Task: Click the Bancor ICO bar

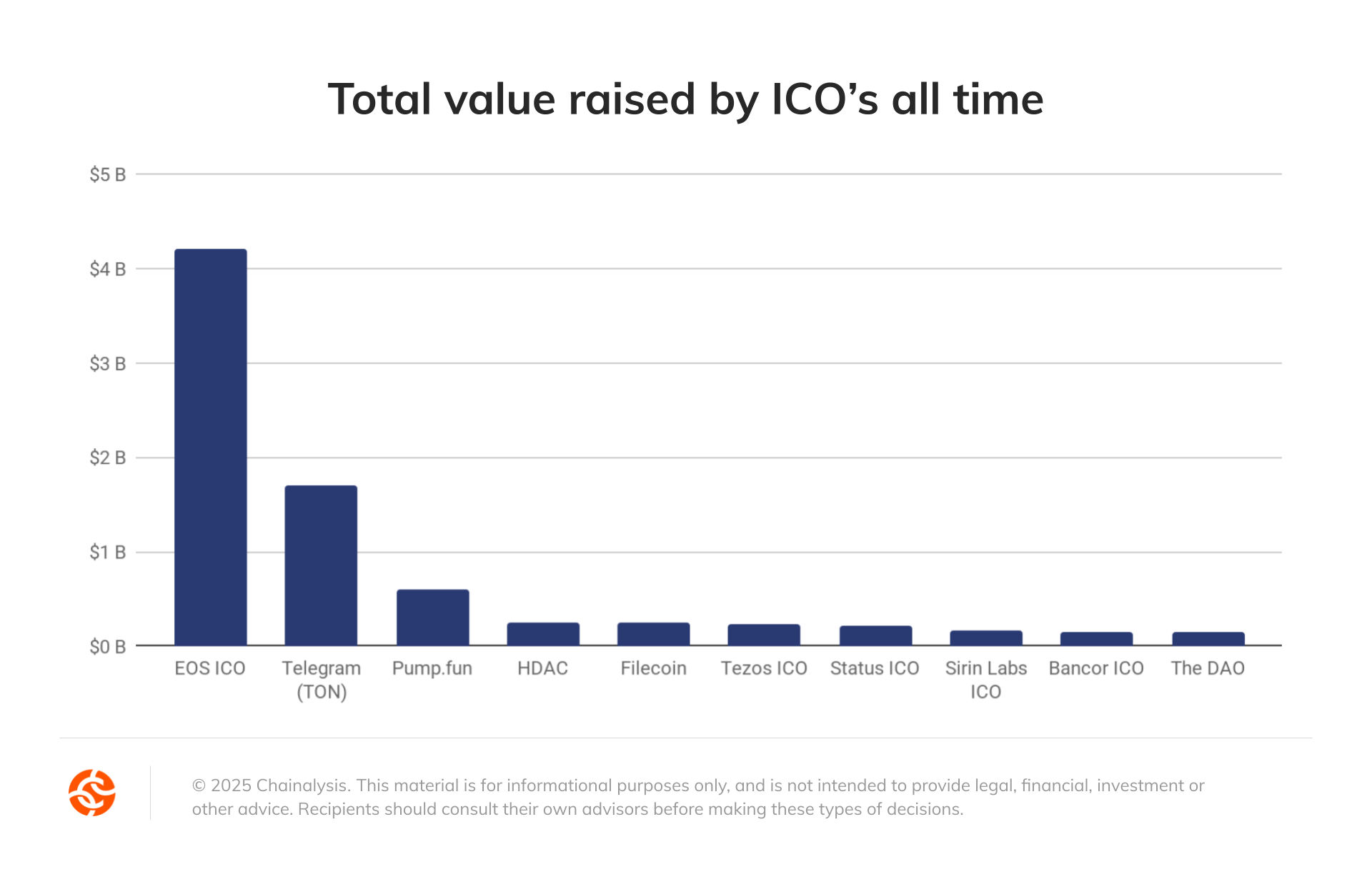Action: click(x=1096, y=638)
